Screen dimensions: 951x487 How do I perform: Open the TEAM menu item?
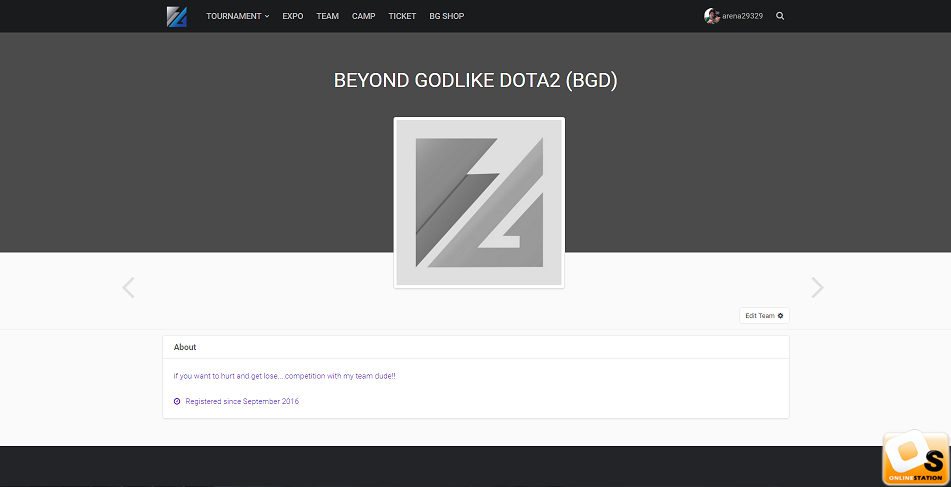pyautogui.click(x=328, y=16)
